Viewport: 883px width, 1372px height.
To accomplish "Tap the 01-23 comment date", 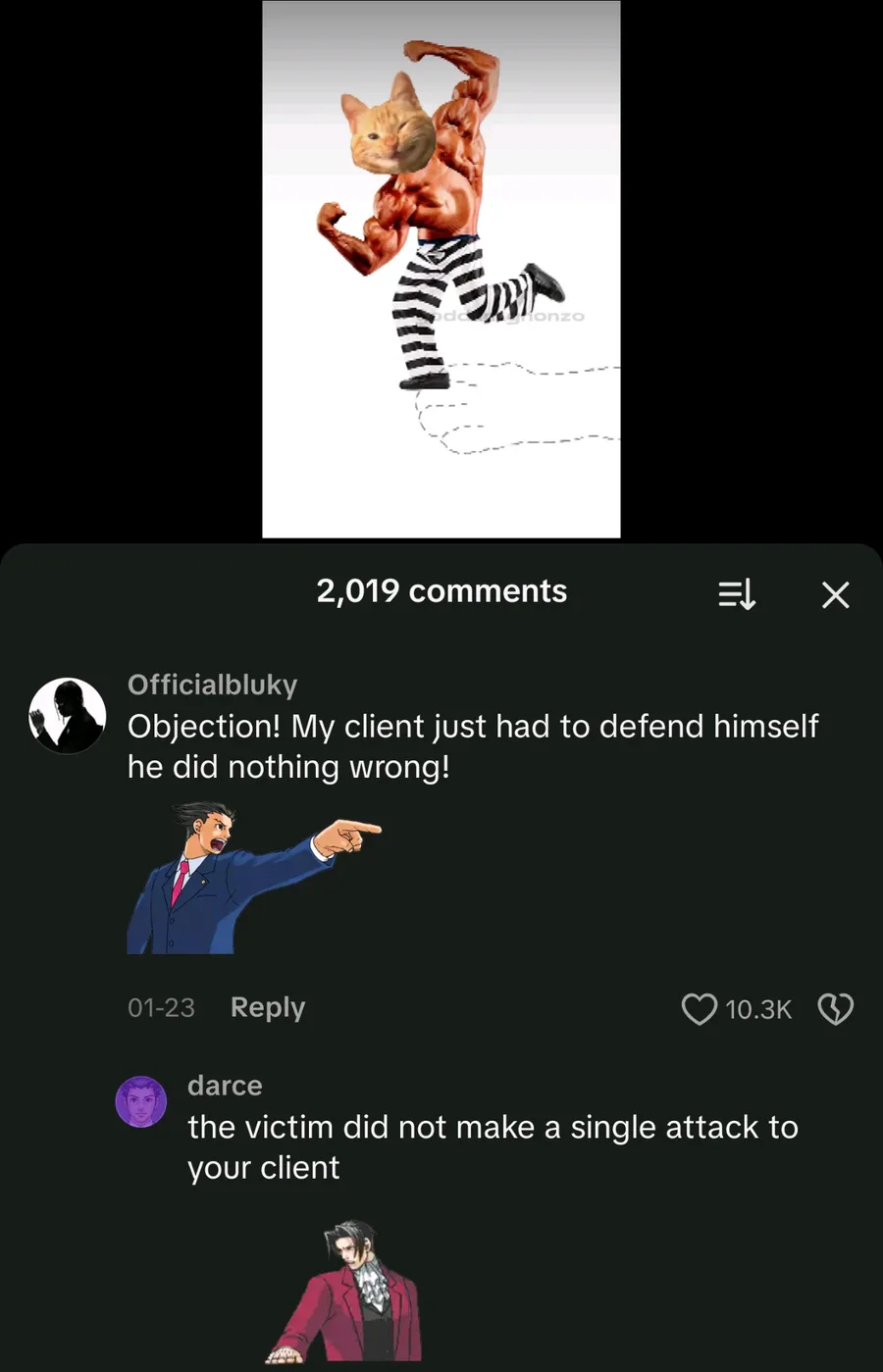I will tap(161, 1008).
